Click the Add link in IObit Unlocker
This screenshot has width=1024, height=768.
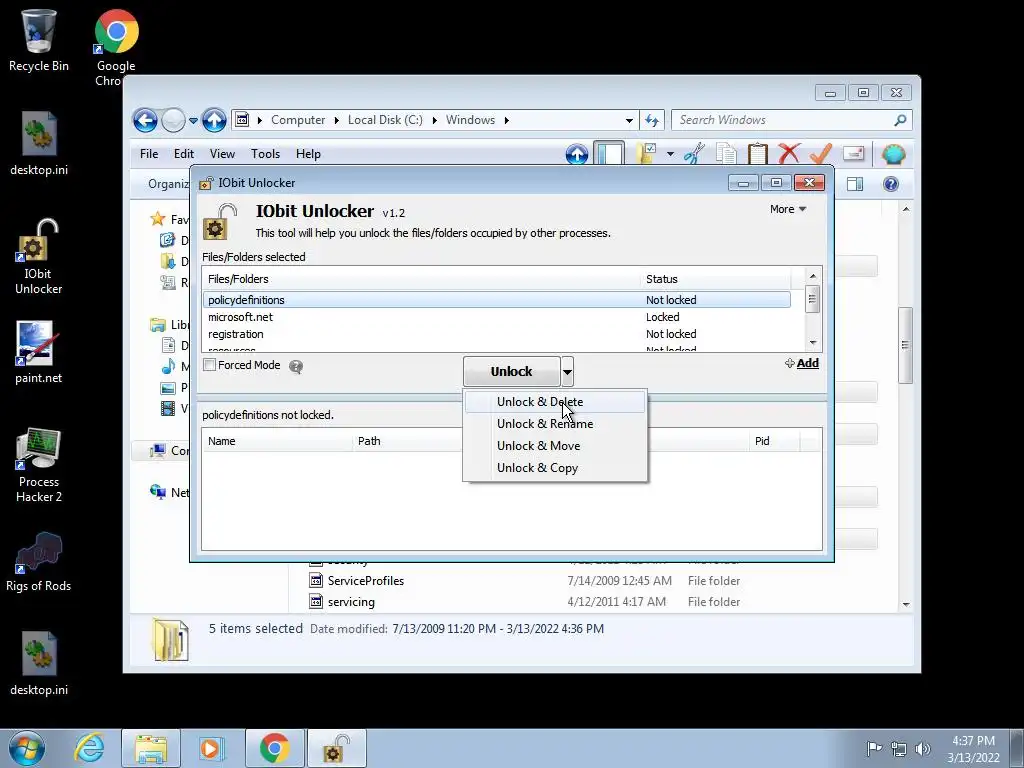(x=801, y=363)
